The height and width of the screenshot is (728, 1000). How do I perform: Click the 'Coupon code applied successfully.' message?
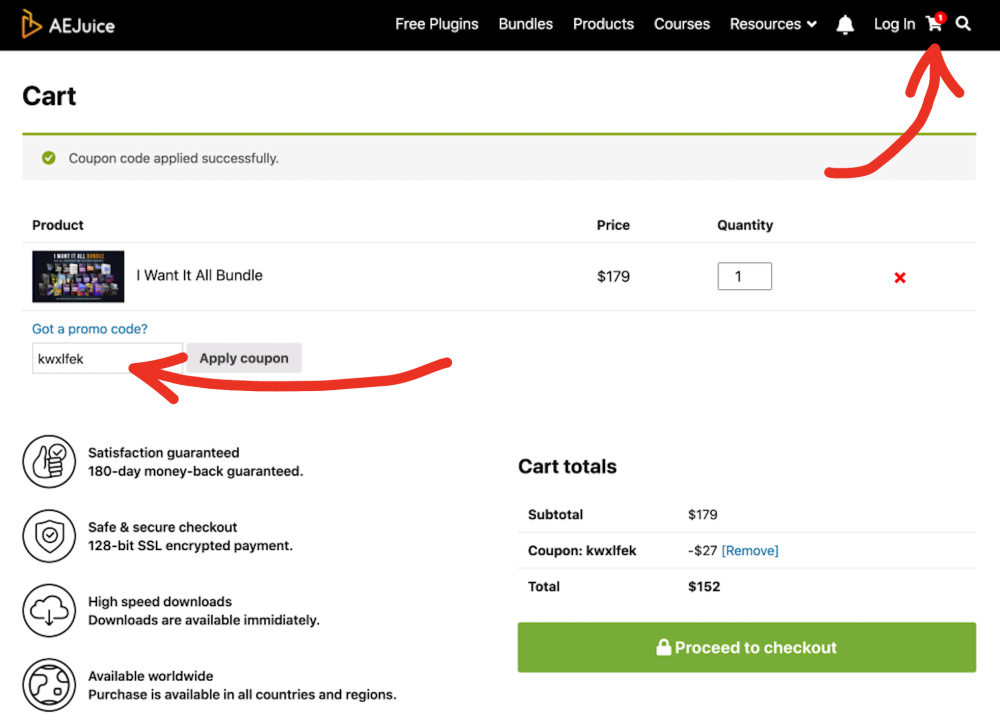click(x=173, y=158)
